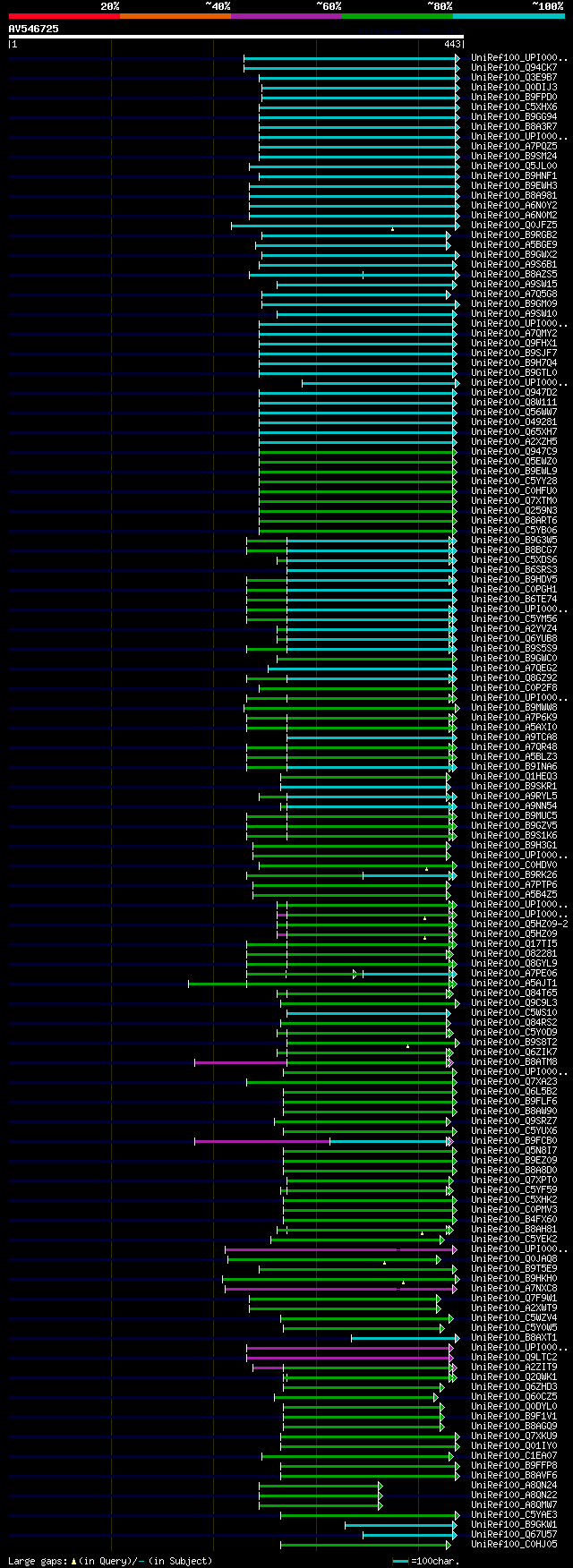Select the UniRef100_A8QN24 label
Image resolution: width=573 pixels, height=1568 pixels.
click(x=514, y=1485)
